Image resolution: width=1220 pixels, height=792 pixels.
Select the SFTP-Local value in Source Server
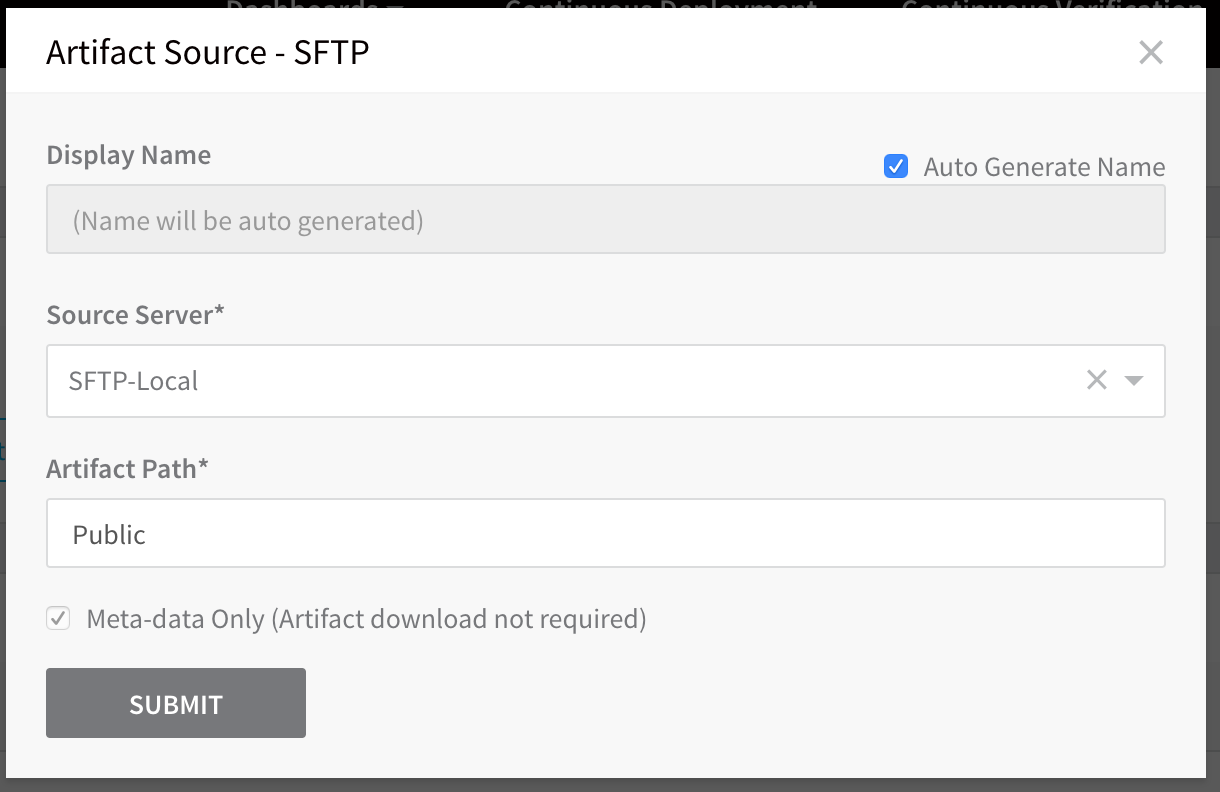point(133,381)
